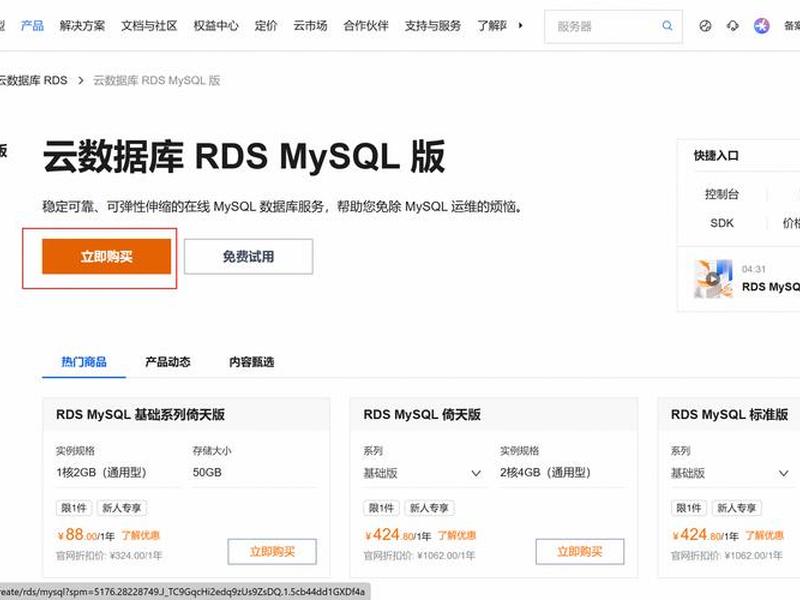Click 了解优惠 in RDS MySQL 倚天版 card
800x600 pixels.
(x=457, y=535)
